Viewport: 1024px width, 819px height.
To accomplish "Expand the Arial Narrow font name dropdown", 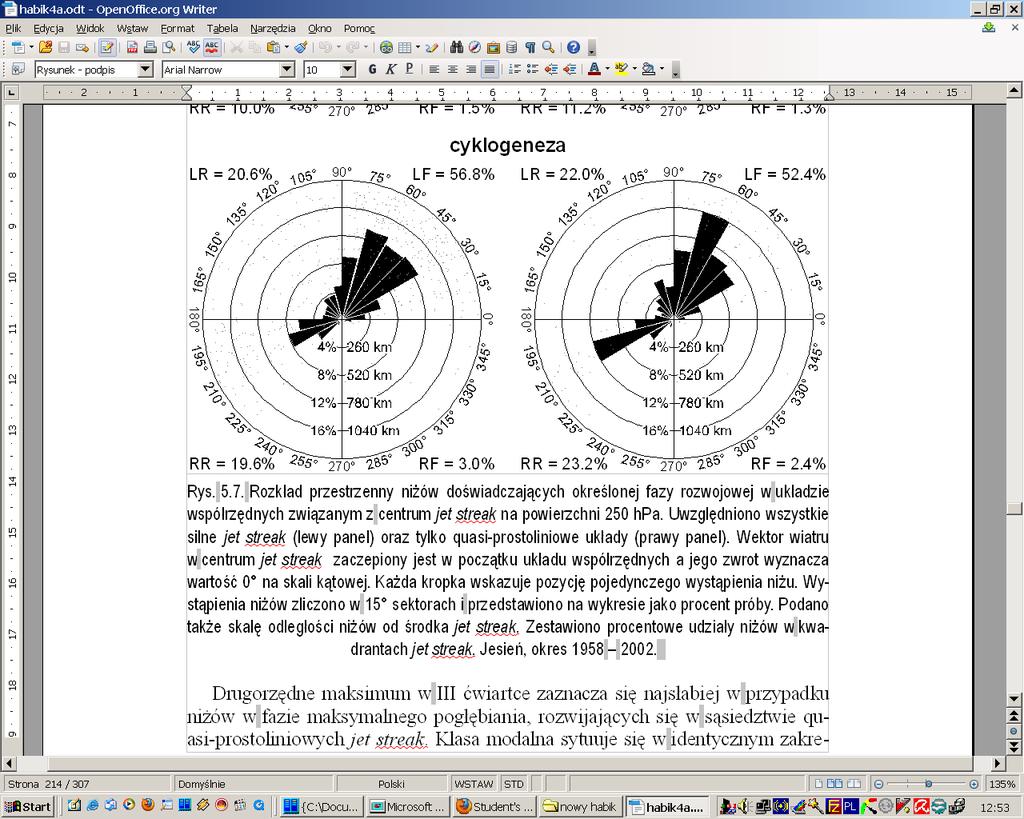I will 287,69.
